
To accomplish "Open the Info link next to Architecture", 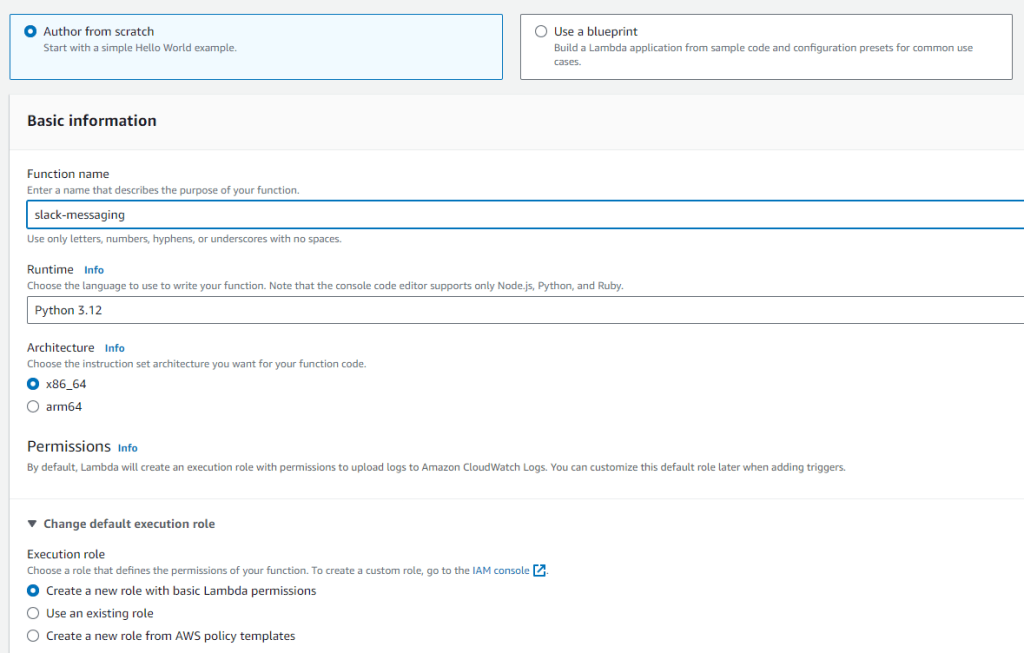I will click(x=115, y=348).
